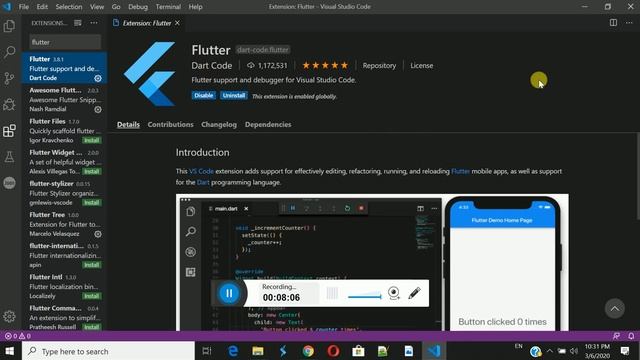The height and width of the screenshot is (360, 640).
Task: Open the editor more actions ellipsis
Action: [629, 23]
